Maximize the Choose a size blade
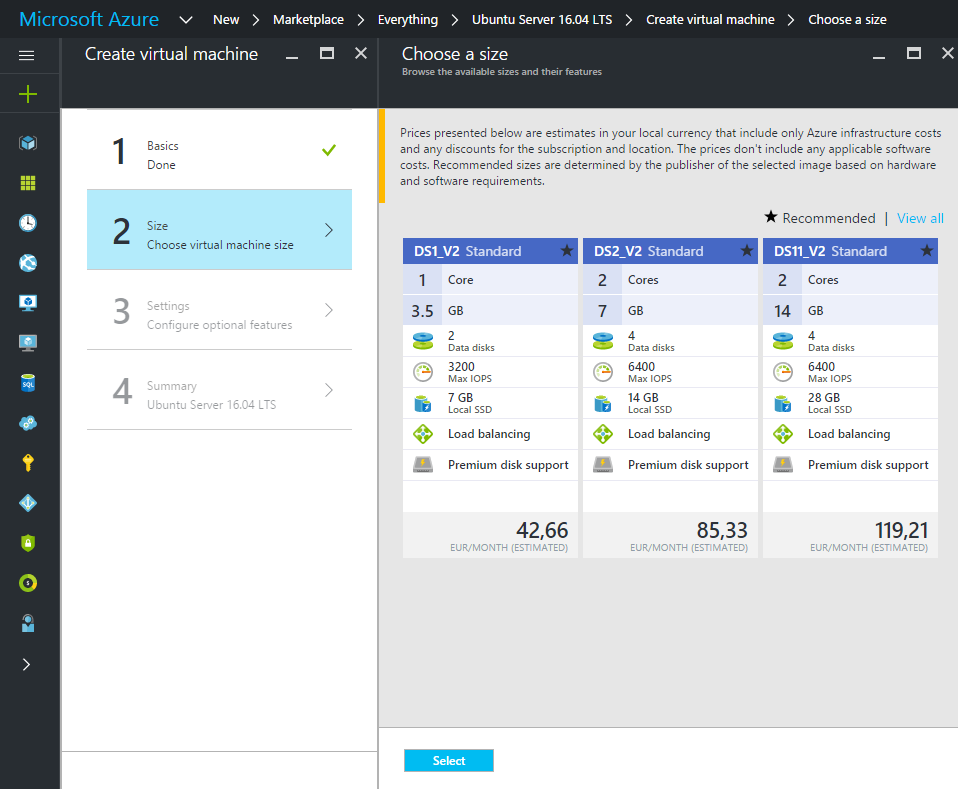The image size is (958, 789). pyautogui.click(x=913, y=54)
